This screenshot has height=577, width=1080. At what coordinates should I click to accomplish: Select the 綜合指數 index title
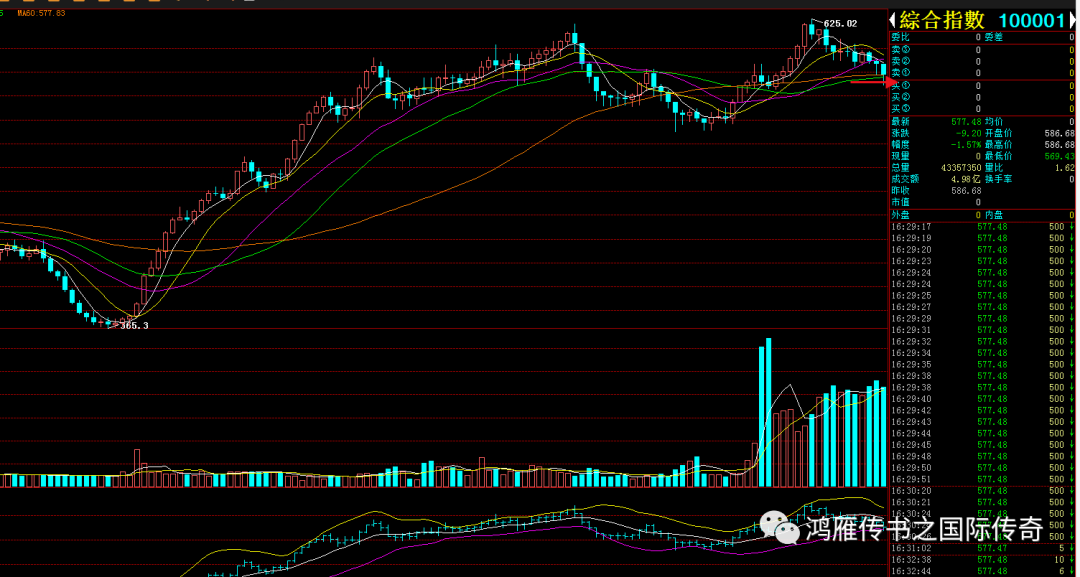(942, 20)
